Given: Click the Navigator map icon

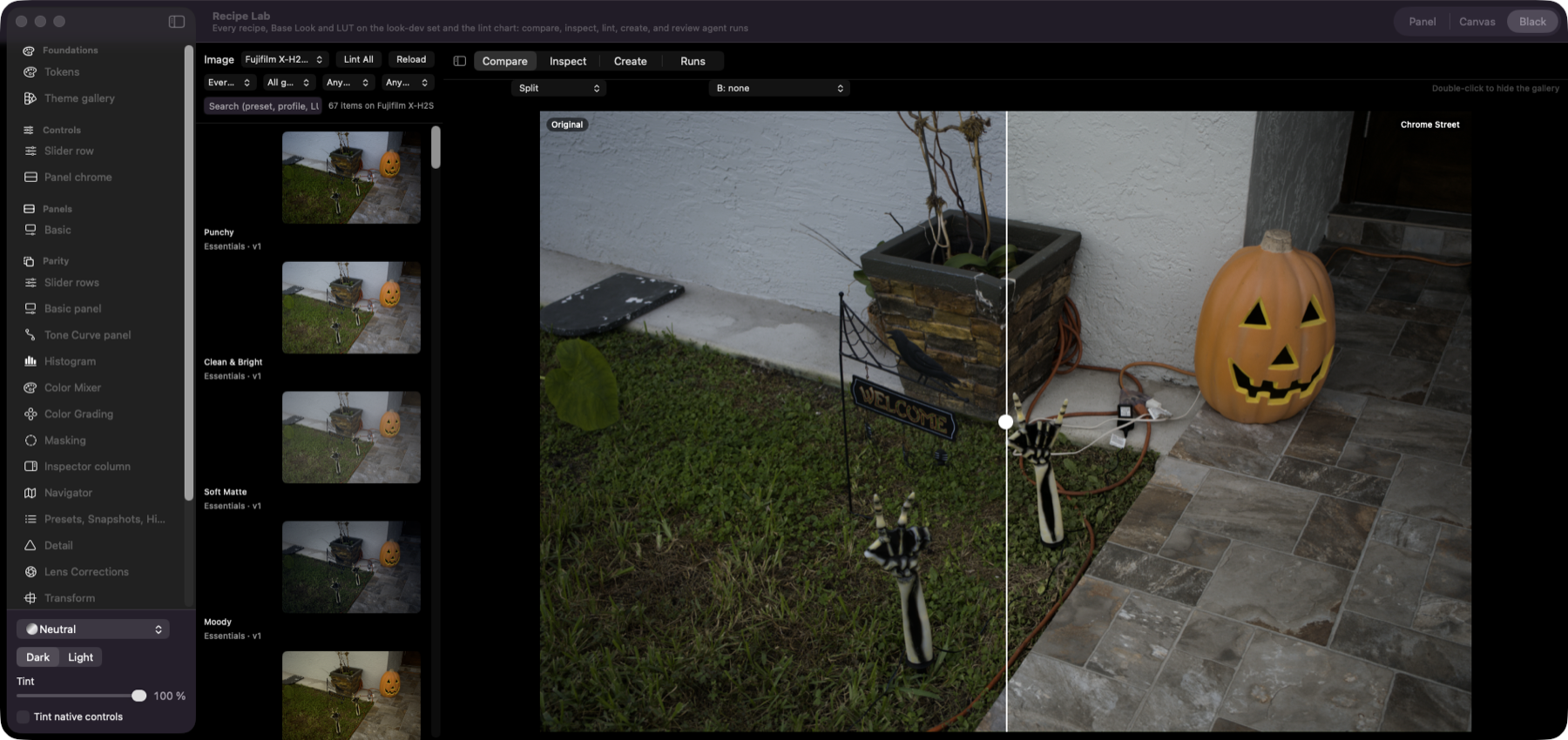Looking at the screenshot, I should click(x=30, y=493).
